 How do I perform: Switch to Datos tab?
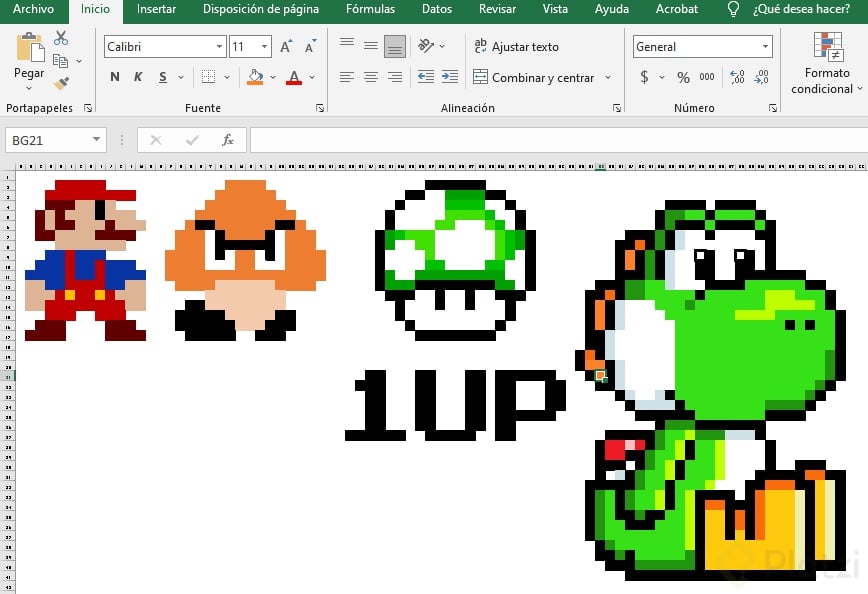point(437,9)
